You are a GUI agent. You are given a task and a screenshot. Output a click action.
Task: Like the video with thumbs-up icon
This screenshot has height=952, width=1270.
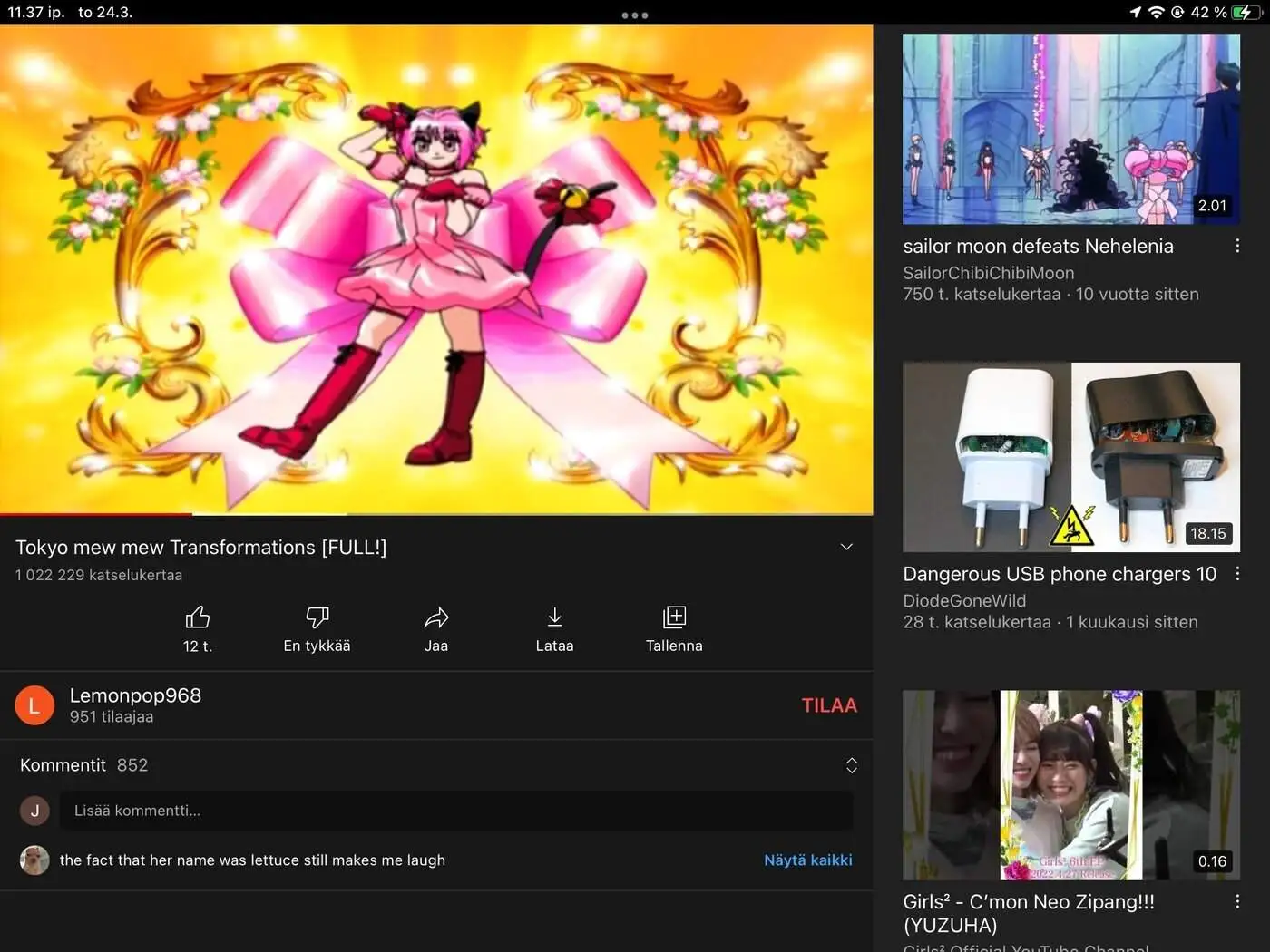click(x=198, y=617)
